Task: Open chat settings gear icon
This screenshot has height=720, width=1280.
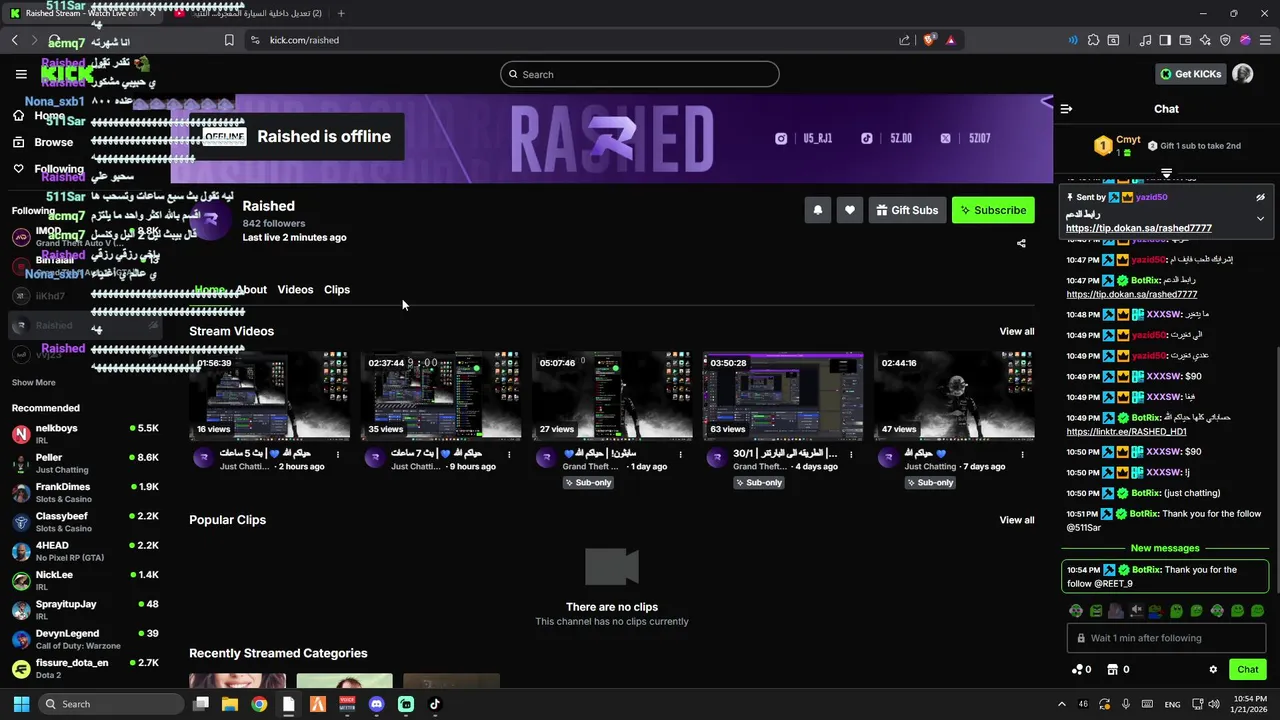Action: (1213, 670)
